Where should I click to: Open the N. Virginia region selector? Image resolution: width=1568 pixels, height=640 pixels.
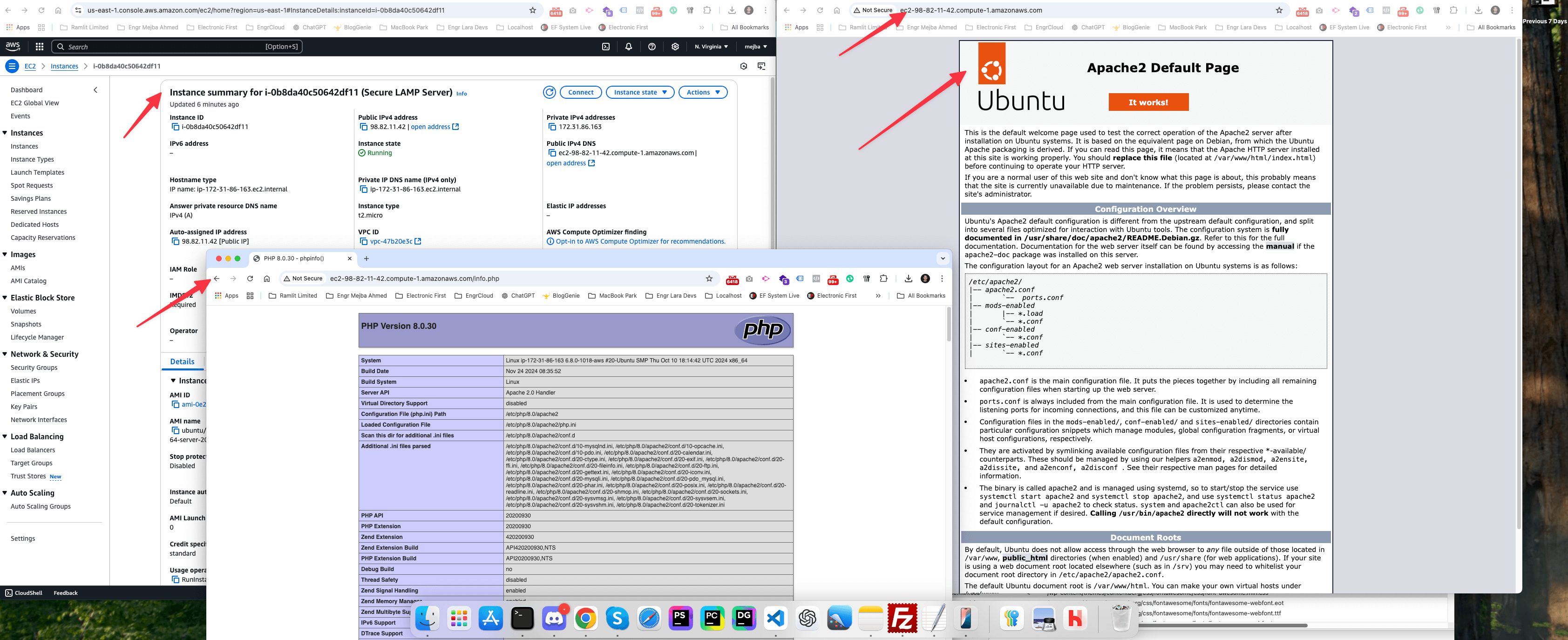click(x=711, y=47)
